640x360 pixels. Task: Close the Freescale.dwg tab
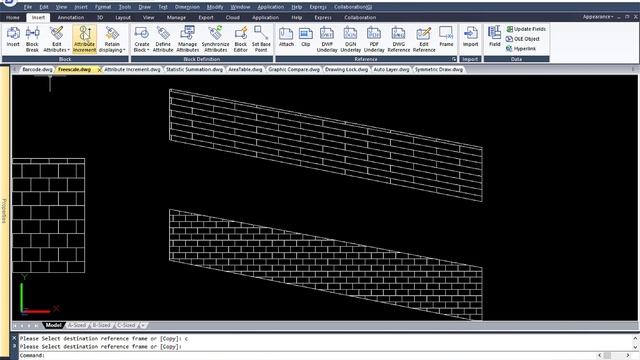(99, 70)
